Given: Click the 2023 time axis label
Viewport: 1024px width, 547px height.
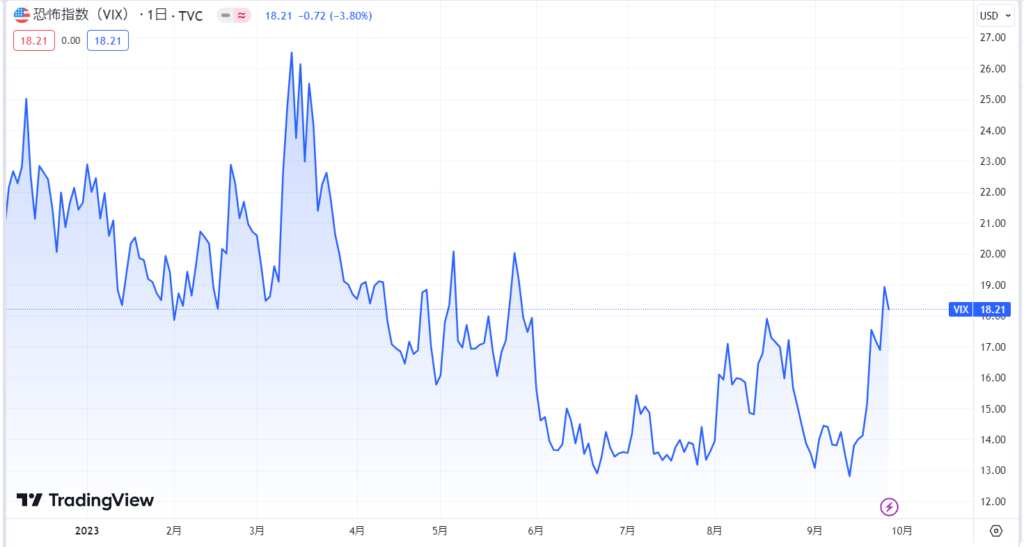Looking at the screenshot, I should 87,531.
